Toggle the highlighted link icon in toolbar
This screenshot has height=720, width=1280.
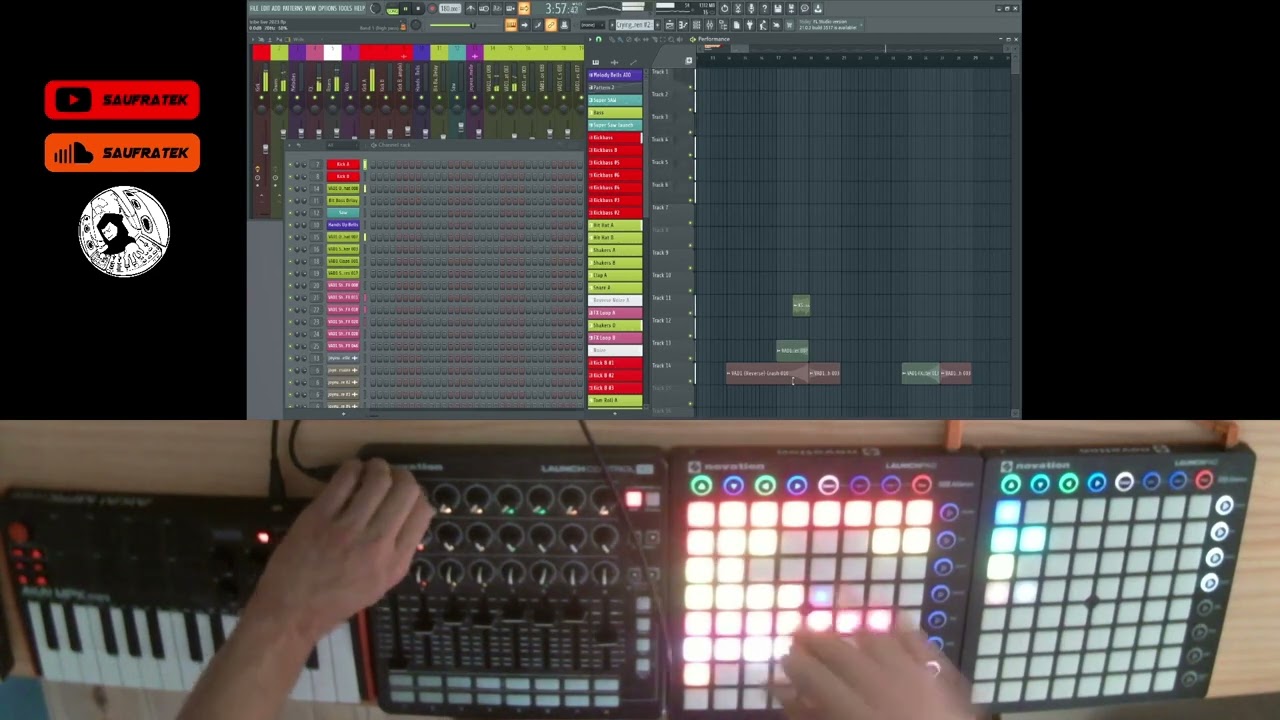pyautogui.click(x=550, y=25)
